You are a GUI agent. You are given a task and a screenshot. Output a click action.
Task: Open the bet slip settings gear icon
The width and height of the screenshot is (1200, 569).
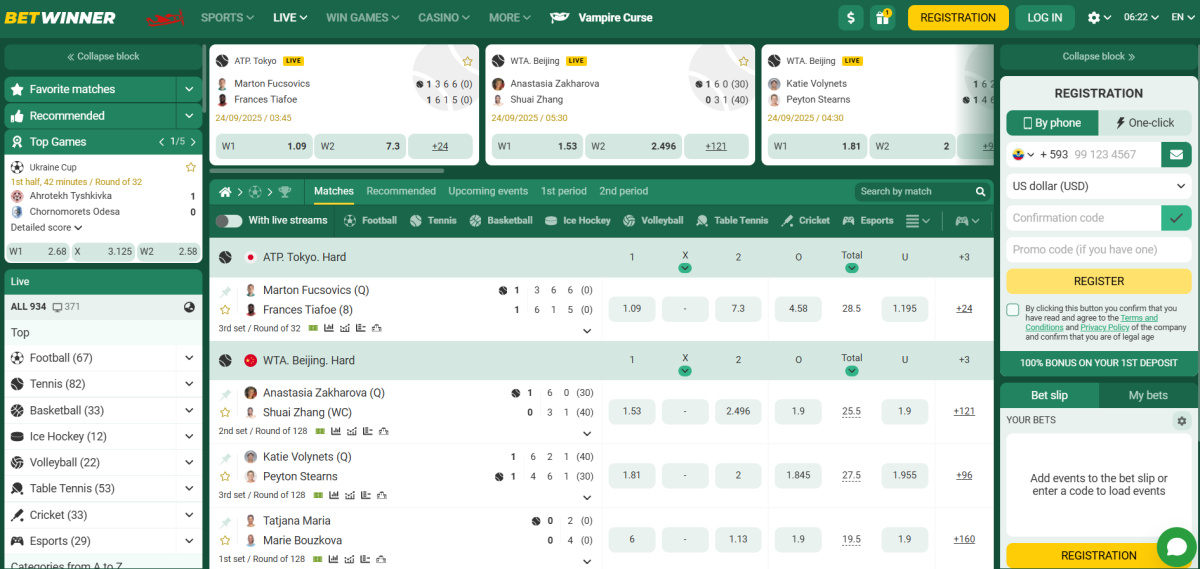[x=1181, y=421]
